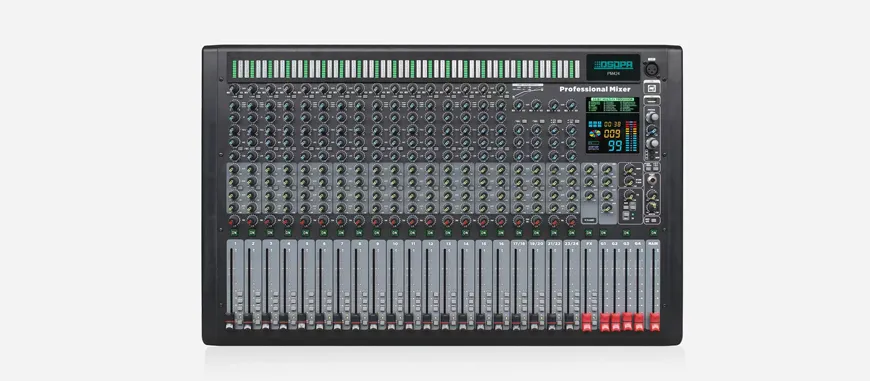Toggle the green ON button above channel 4
The width and height of the screenshot is (870, 381).
point(288,233)
